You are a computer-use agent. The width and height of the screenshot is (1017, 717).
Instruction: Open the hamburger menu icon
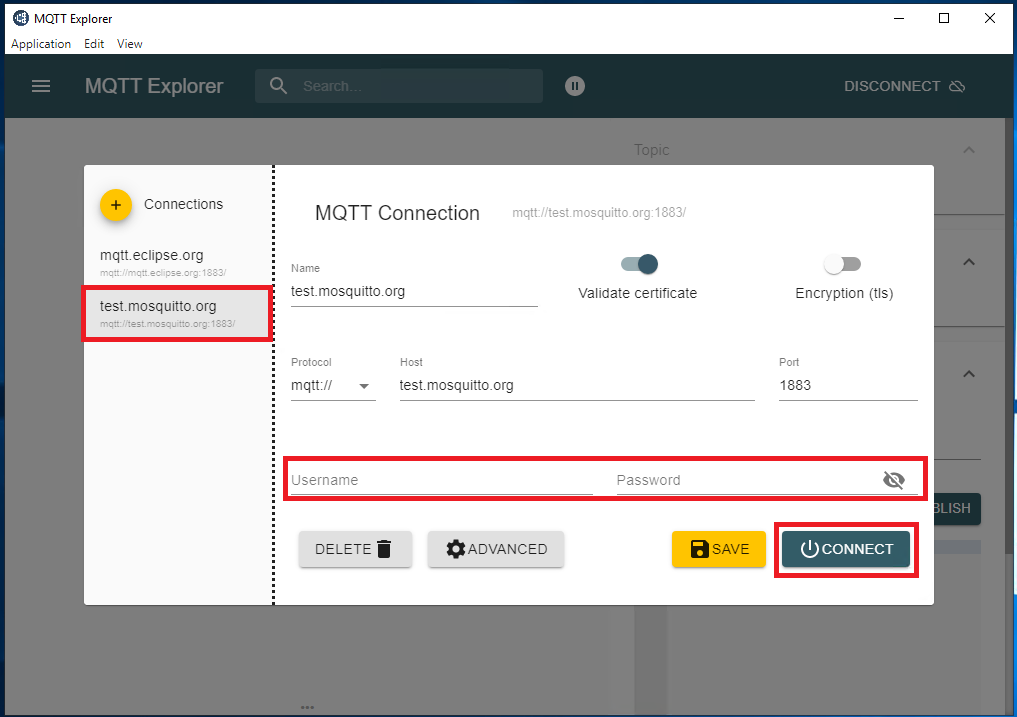[41, 86]
